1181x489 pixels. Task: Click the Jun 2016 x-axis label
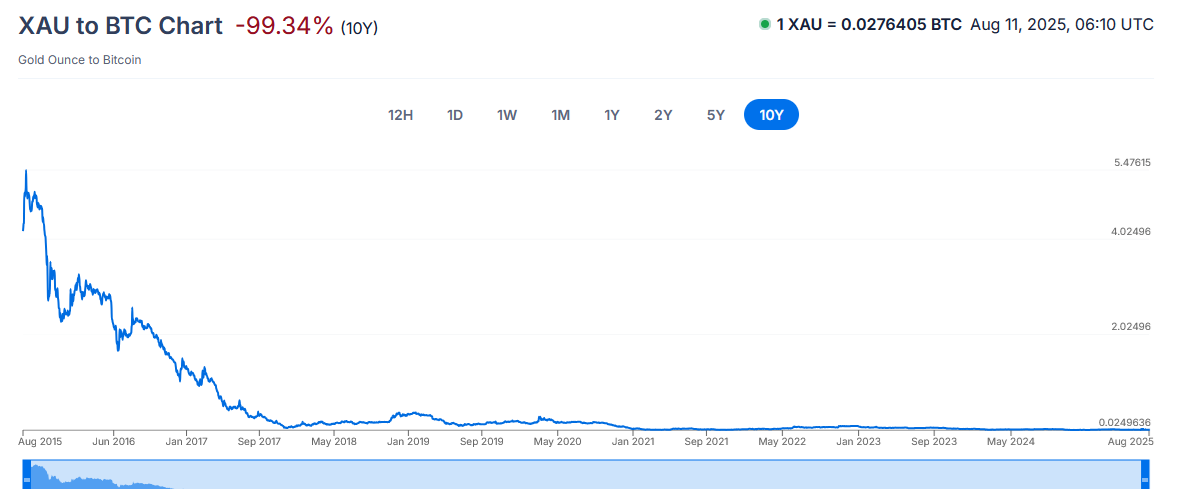pyautogui.click(x=114, y=442)
